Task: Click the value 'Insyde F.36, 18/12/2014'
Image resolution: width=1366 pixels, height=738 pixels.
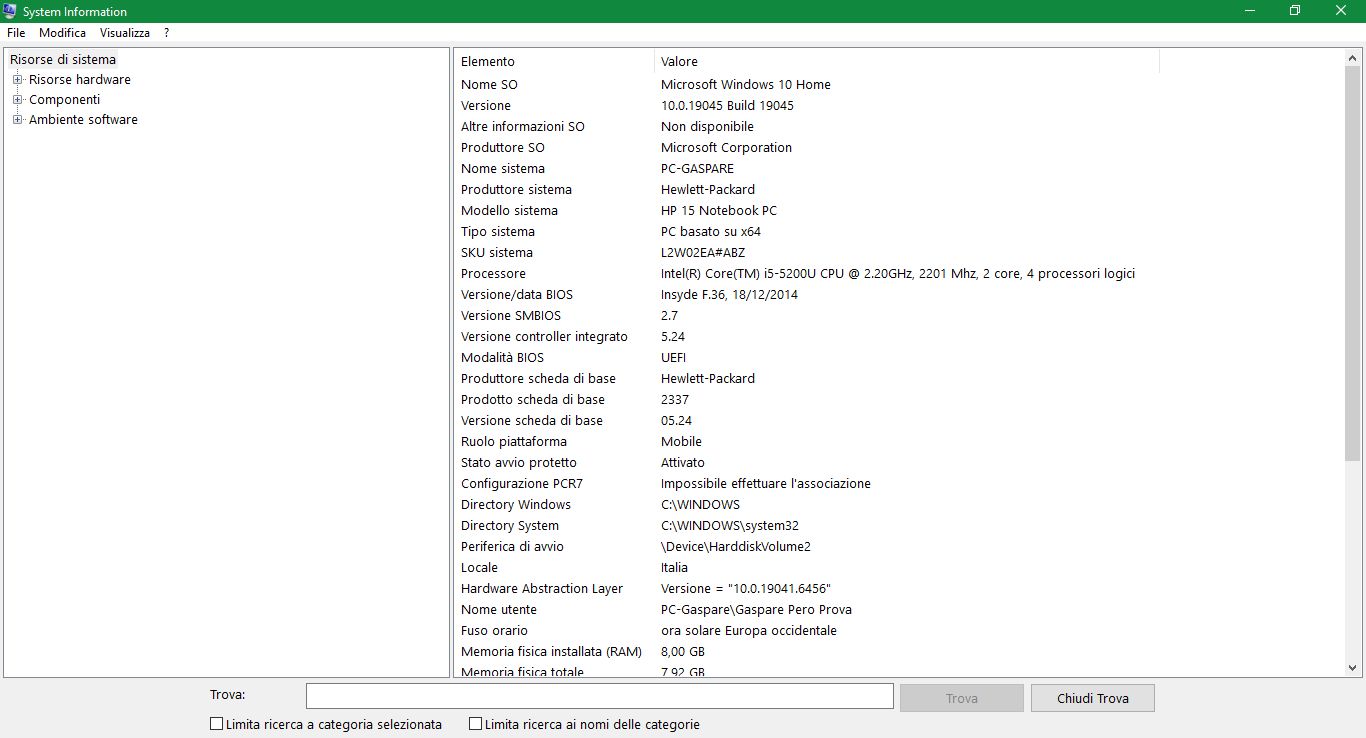Action: click(x=729, y=295)
